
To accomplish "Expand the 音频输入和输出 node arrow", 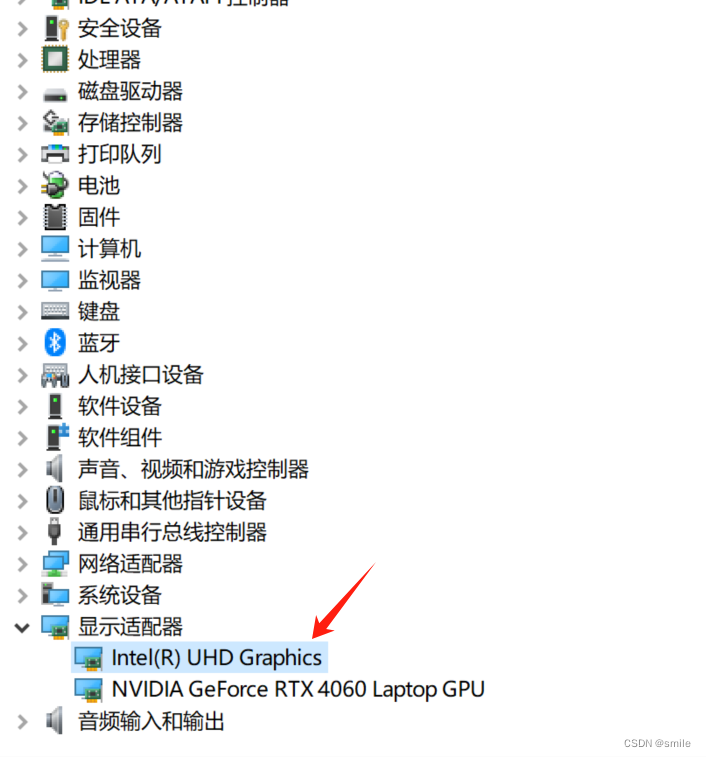I will point(22,722).
